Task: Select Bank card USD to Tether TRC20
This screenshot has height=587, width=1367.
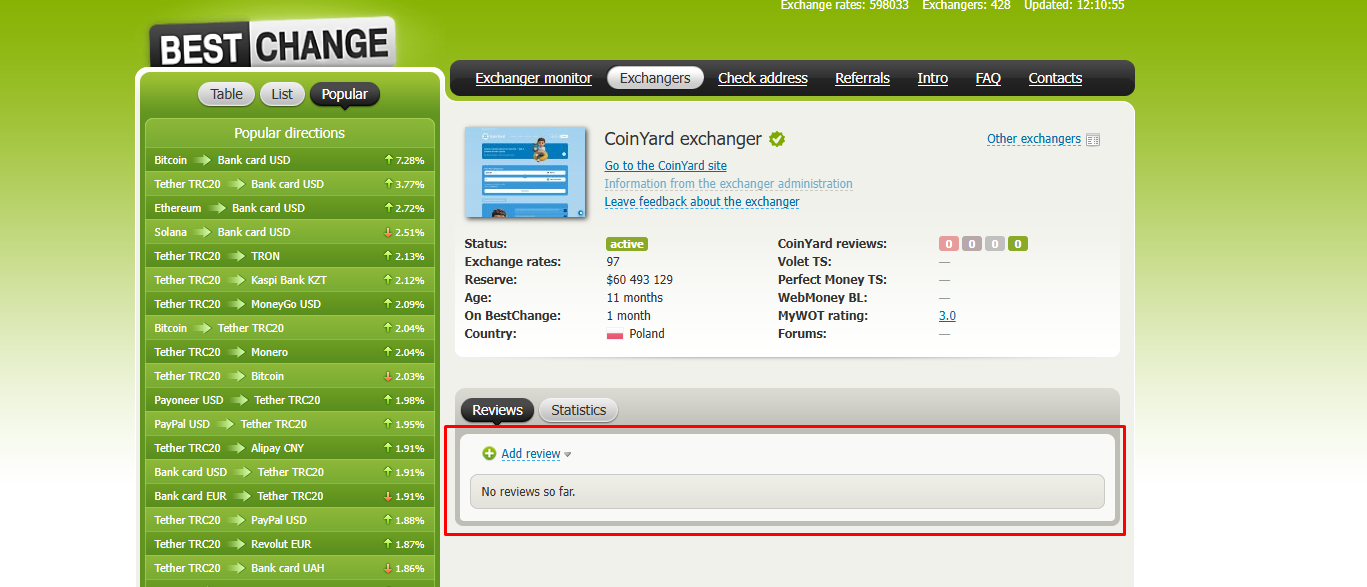Action: (x=290, y=472)
